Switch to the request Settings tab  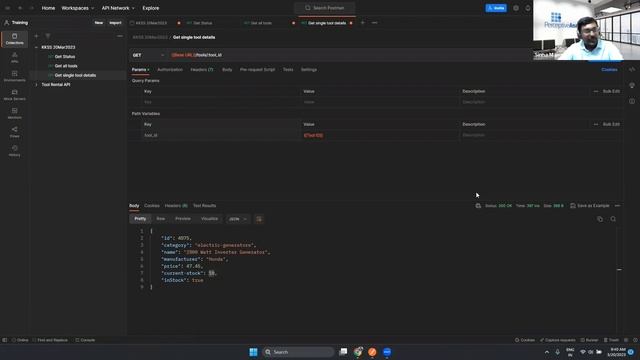pos(309,70)
